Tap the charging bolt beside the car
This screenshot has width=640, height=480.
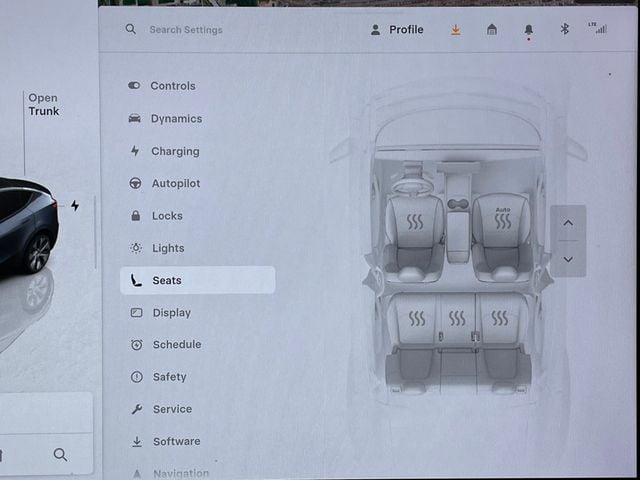[75, 206]
